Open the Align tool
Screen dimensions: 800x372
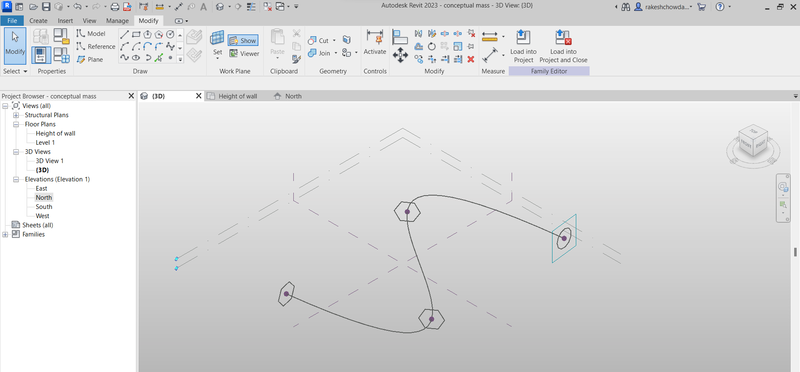pyautogui.click(x=399, y=37)
